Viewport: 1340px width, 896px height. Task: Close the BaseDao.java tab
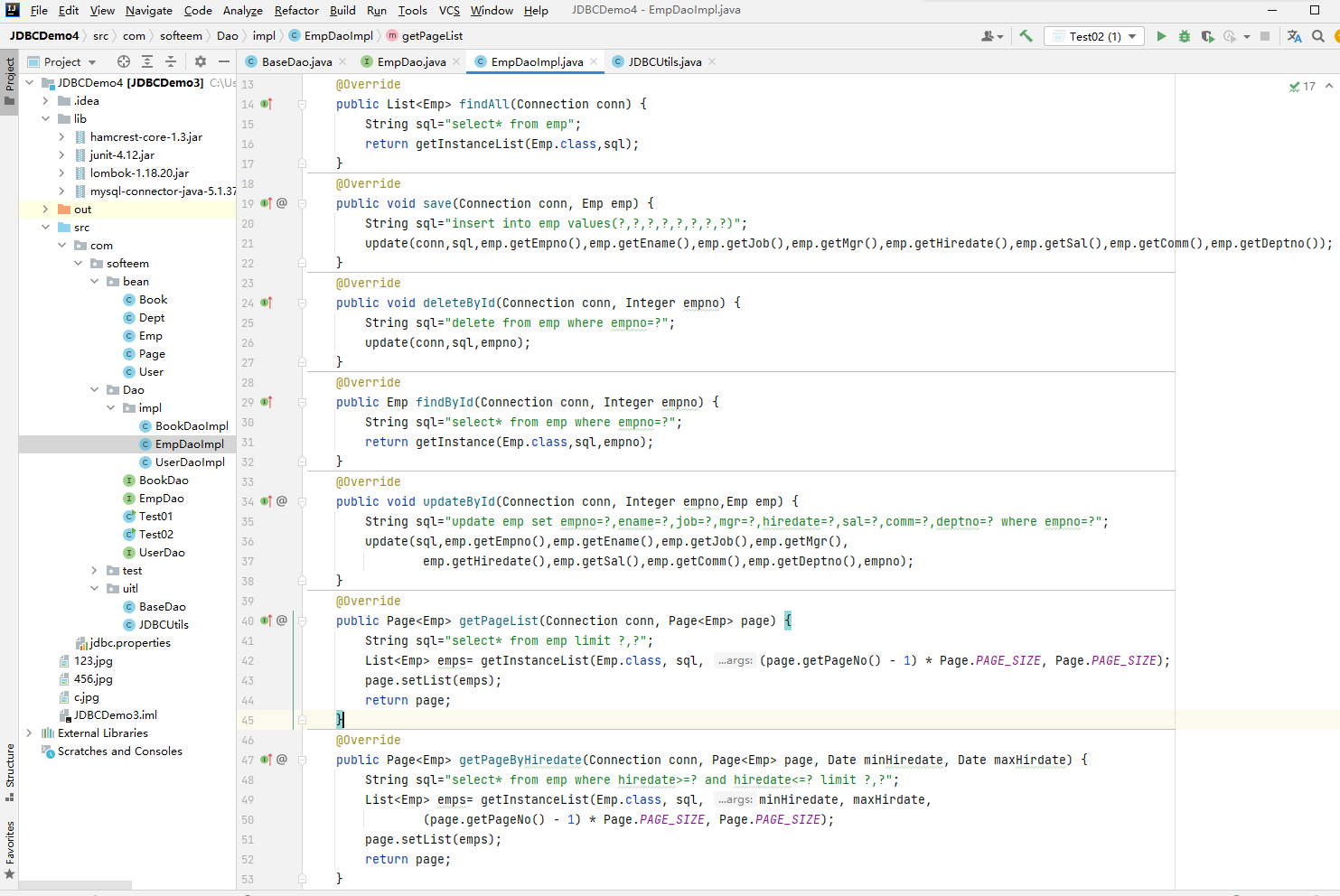[342, 61]
